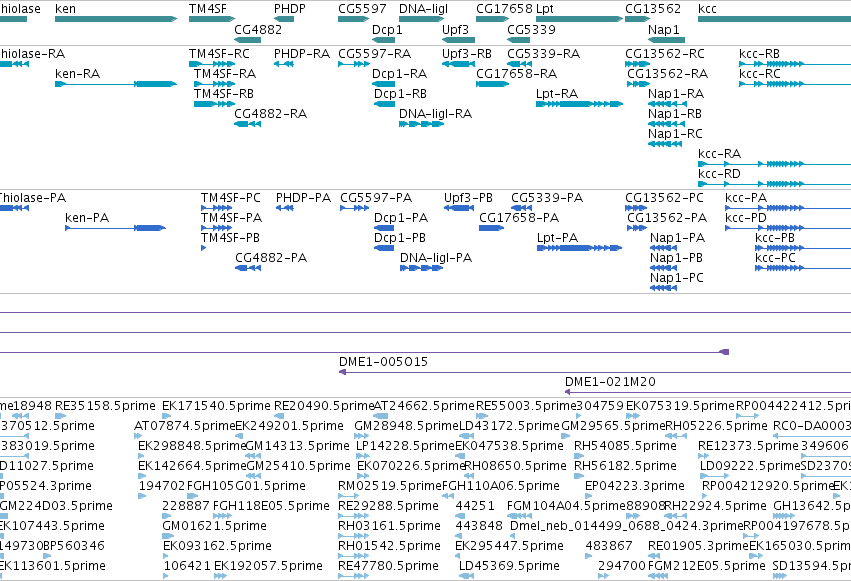Click the 'Upf3' gene label
Viewport: 851px width, 581px height.
click(455, 29)
